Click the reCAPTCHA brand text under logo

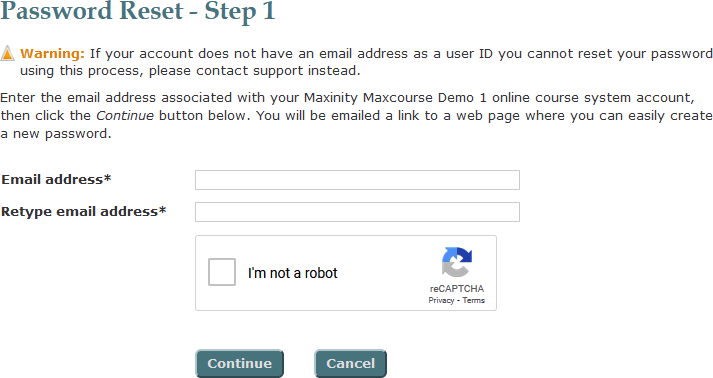[x=457, y=288]
